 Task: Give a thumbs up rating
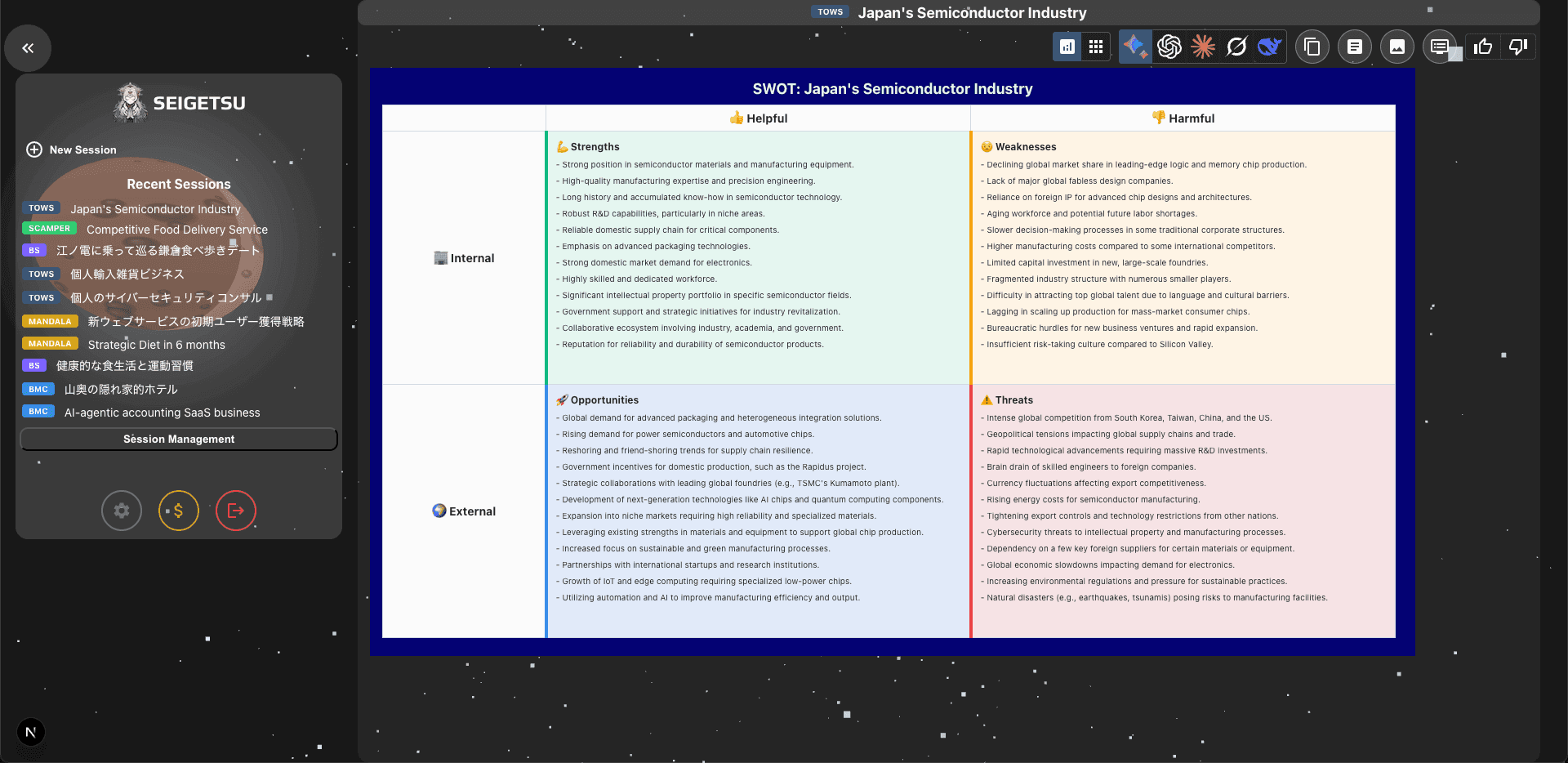pyautogui.click(x=1483, y=47)
